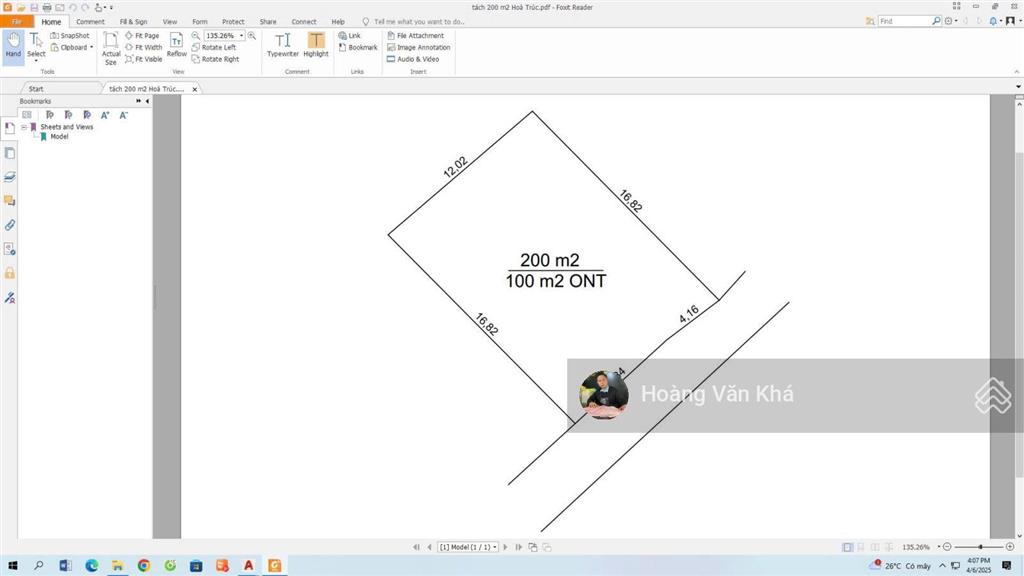Activate the Highlight tool
The image size is (1024, 576).
point(316,45)
